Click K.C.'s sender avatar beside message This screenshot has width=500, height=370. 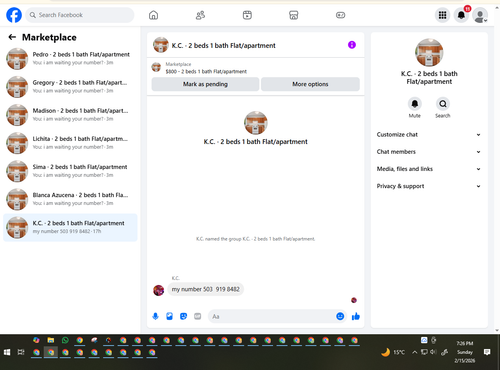(x=159, y=290)
